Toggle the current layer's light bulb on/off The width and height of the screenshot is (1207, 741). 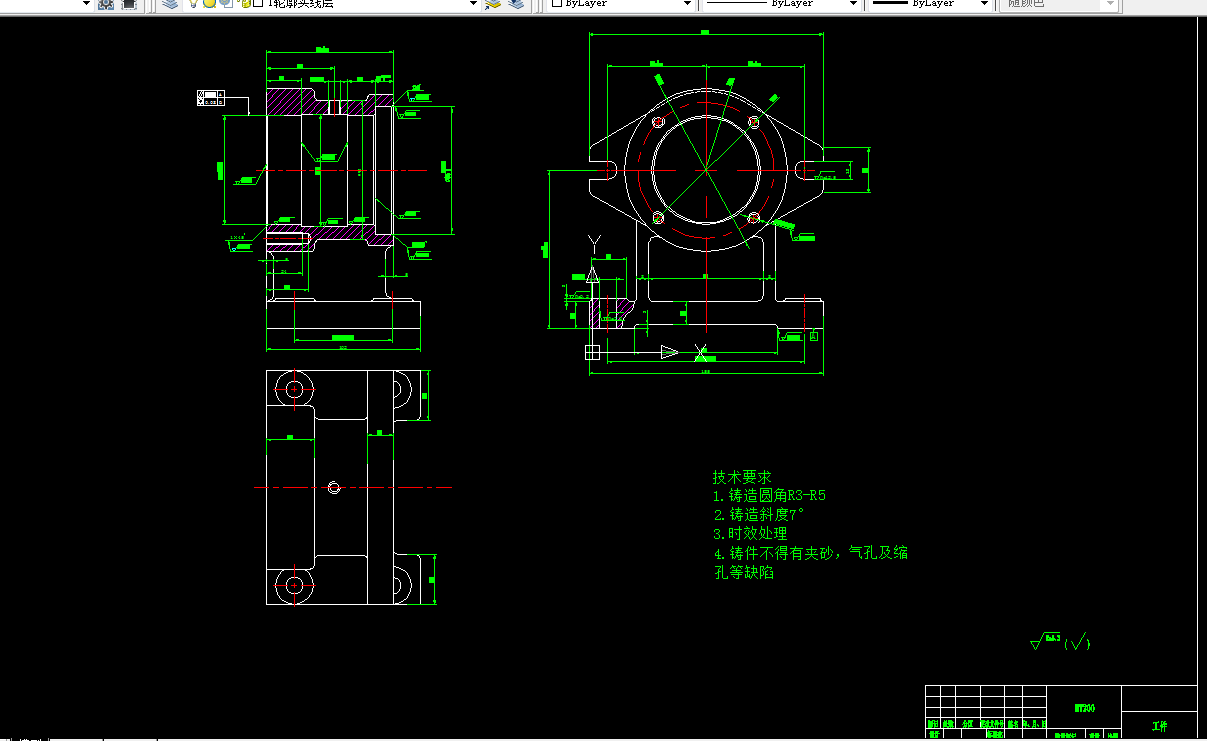(x=193, y=3)
